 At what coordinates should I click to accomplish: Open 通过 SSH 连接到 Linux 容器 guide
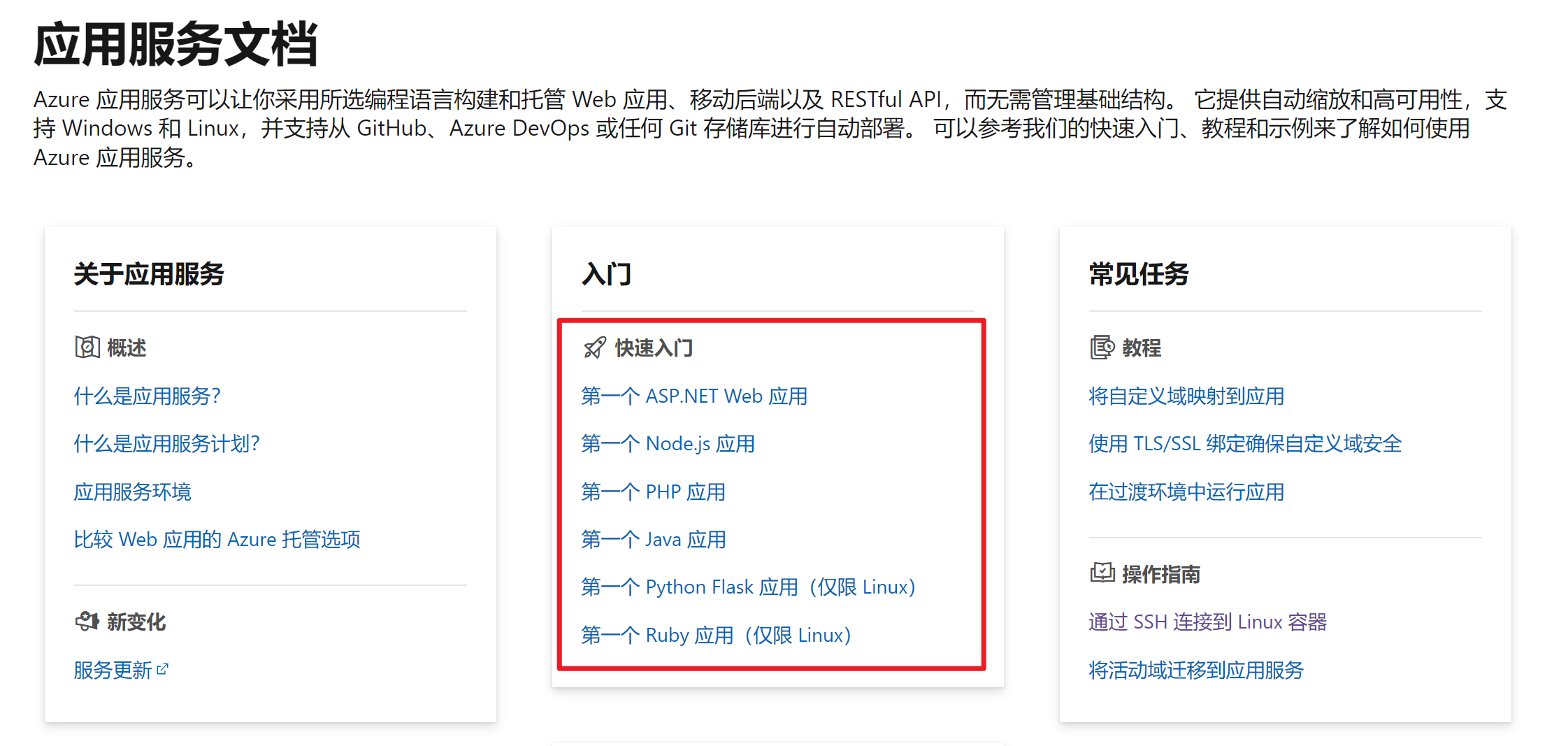(x=1207, y=622)
